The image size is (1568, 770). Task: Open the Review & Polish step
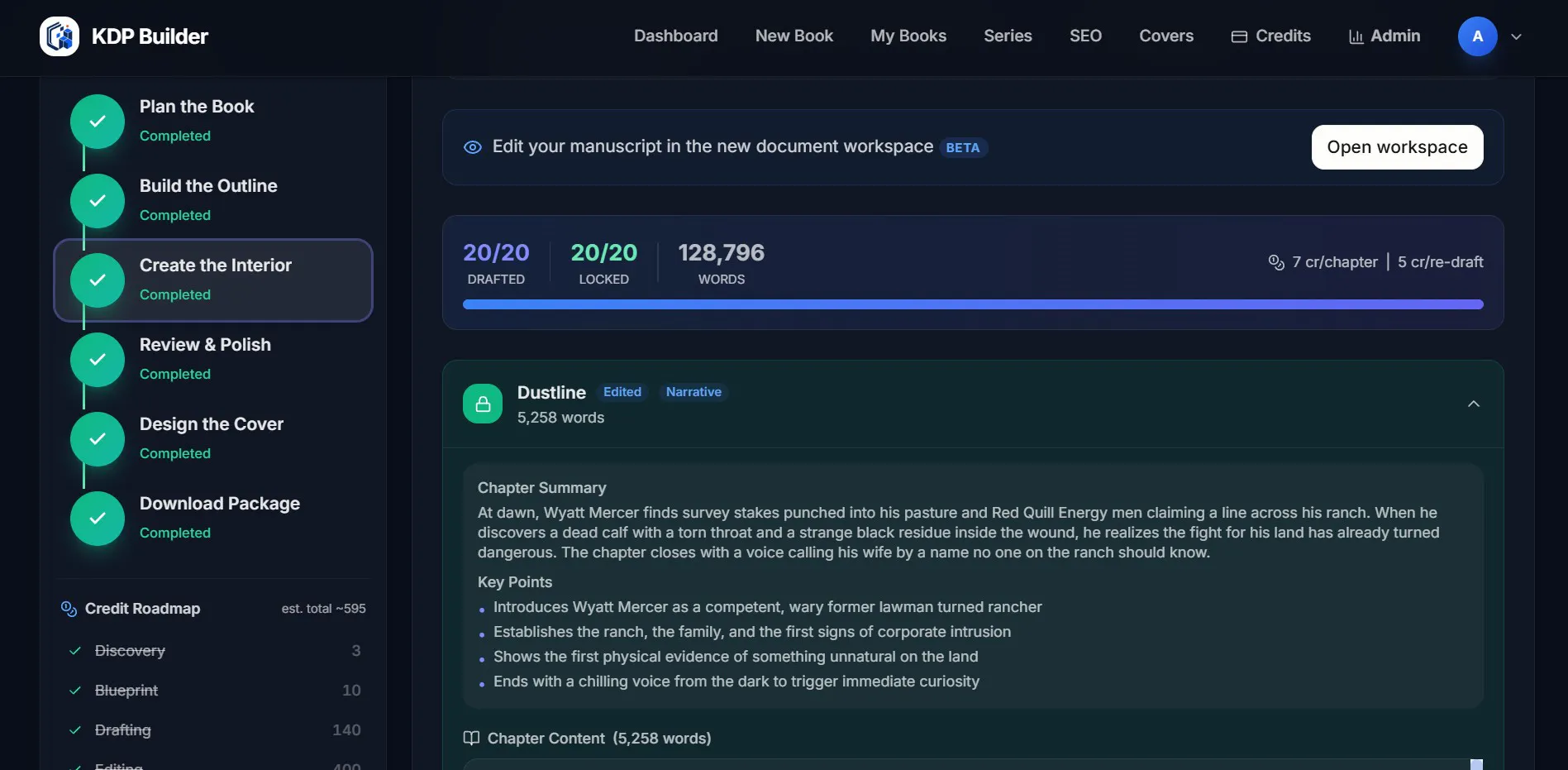tap(213, 360)
